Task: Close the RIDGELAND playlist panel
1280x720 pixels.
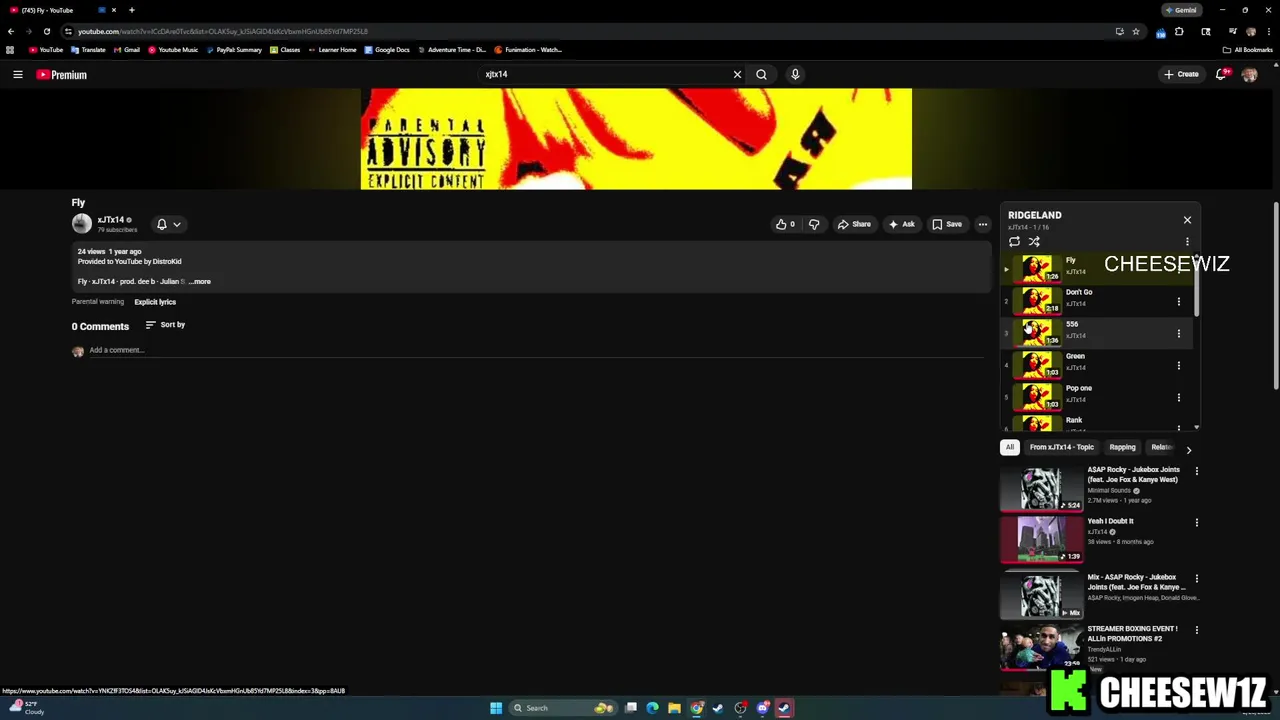Action: click(1187, 219)
